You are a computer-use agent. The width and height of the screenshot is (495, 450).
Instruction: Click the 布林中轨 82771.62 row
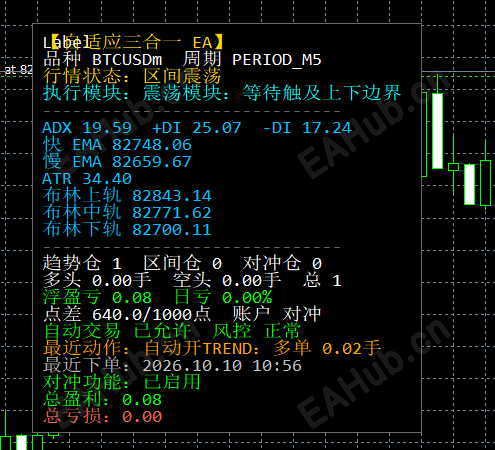[x=127, y=213]
